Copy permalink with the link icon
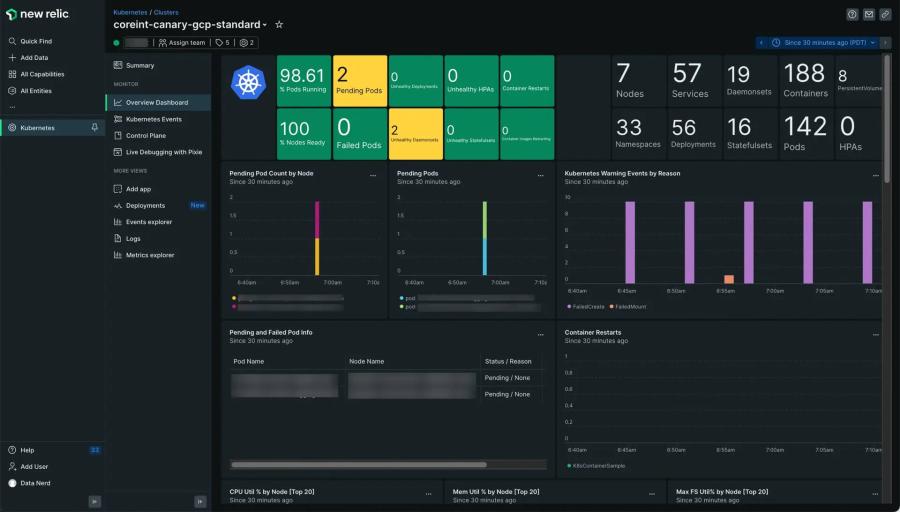This screenshot has height=512, width=900. (886, 14)
